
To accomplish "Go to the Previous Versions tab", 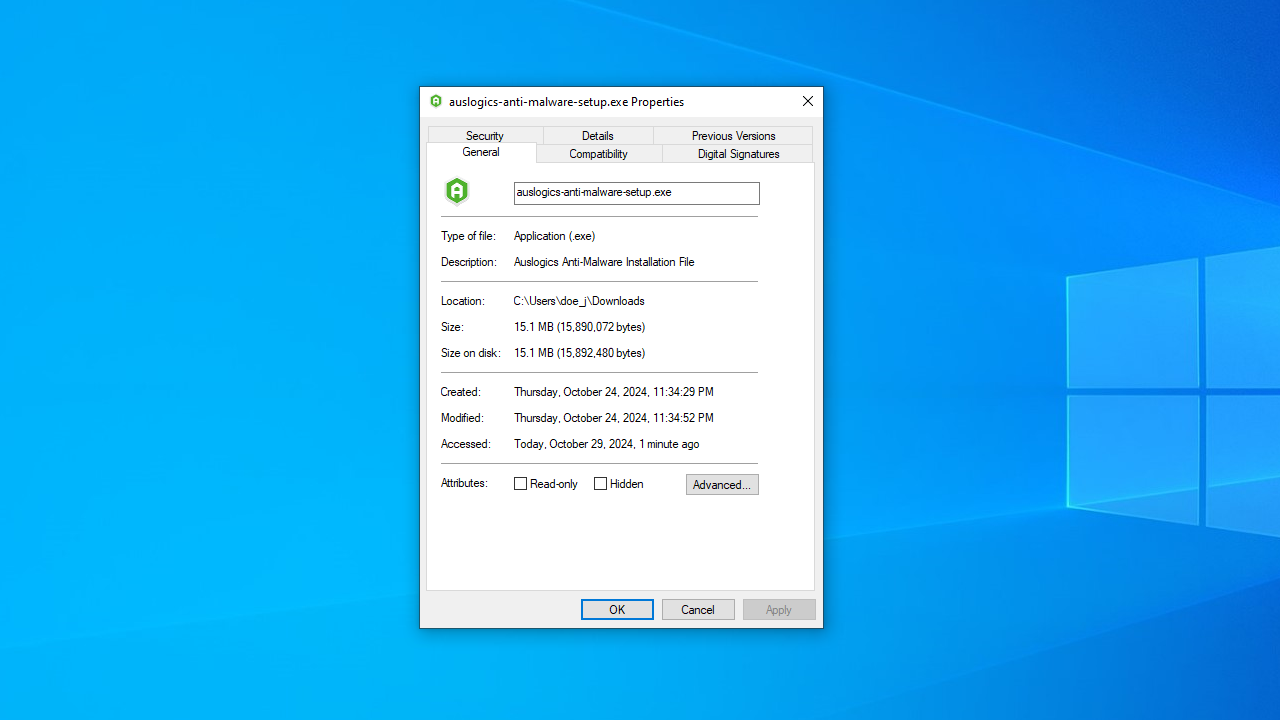I will click(733, 135).
